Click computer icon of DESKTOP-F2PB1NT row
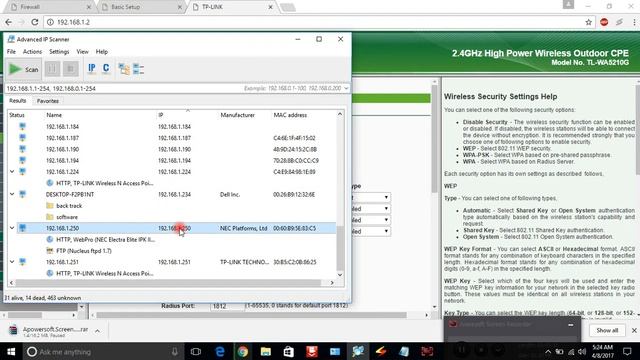Viewport: 640px width, 360px height. (x=22, y=194)
